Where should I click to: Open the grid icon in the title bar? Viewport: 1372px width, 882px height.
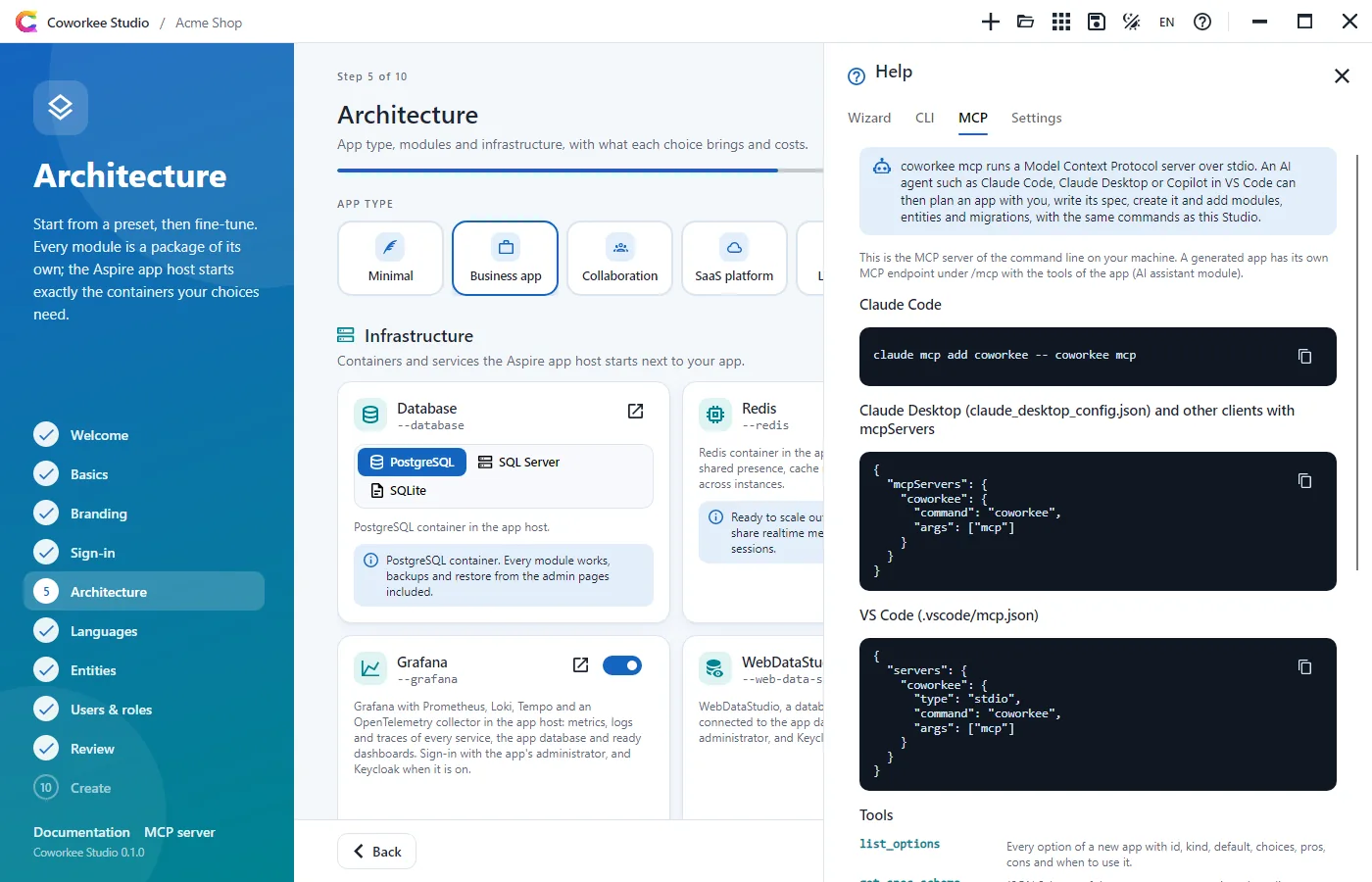[x=1061, y=22]
